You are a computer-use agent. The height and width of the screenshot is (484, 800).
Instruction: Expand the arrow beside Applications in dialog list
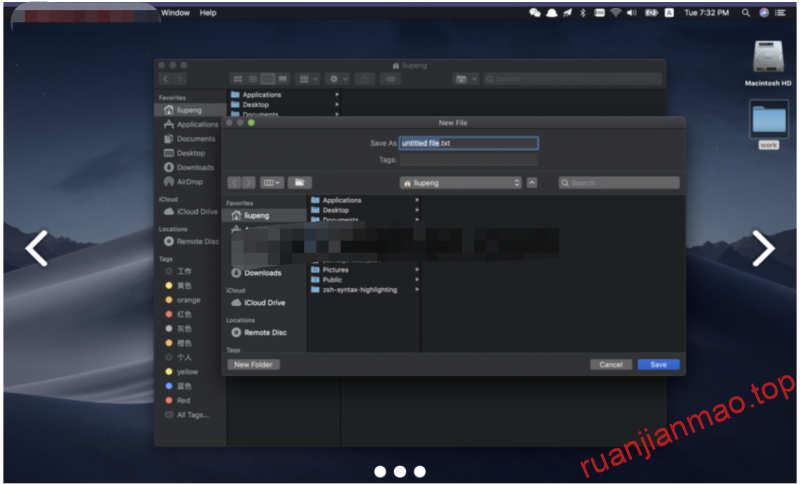417,200
